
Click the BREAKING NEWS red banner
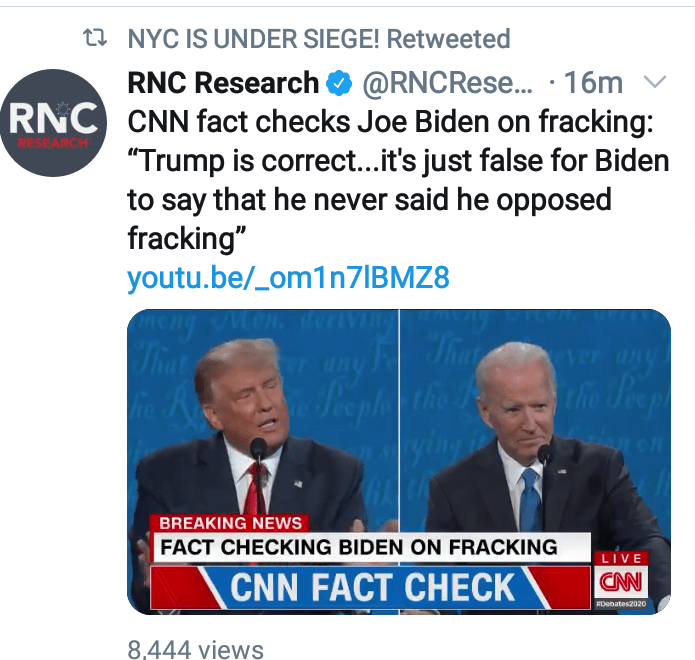click(x=230, y=522)
